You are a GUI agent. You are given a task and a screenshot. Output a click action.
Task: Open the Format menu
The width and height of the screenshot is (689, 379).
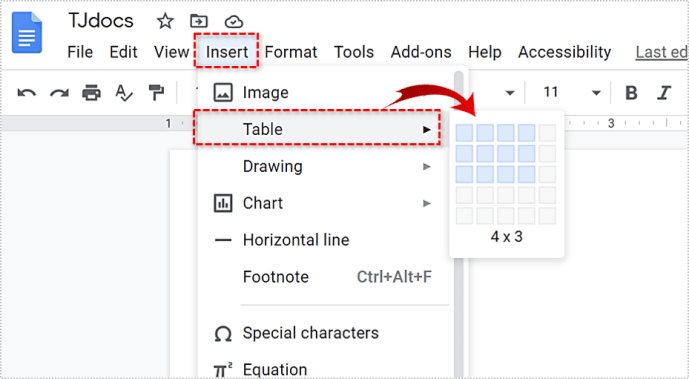point(290,52)
